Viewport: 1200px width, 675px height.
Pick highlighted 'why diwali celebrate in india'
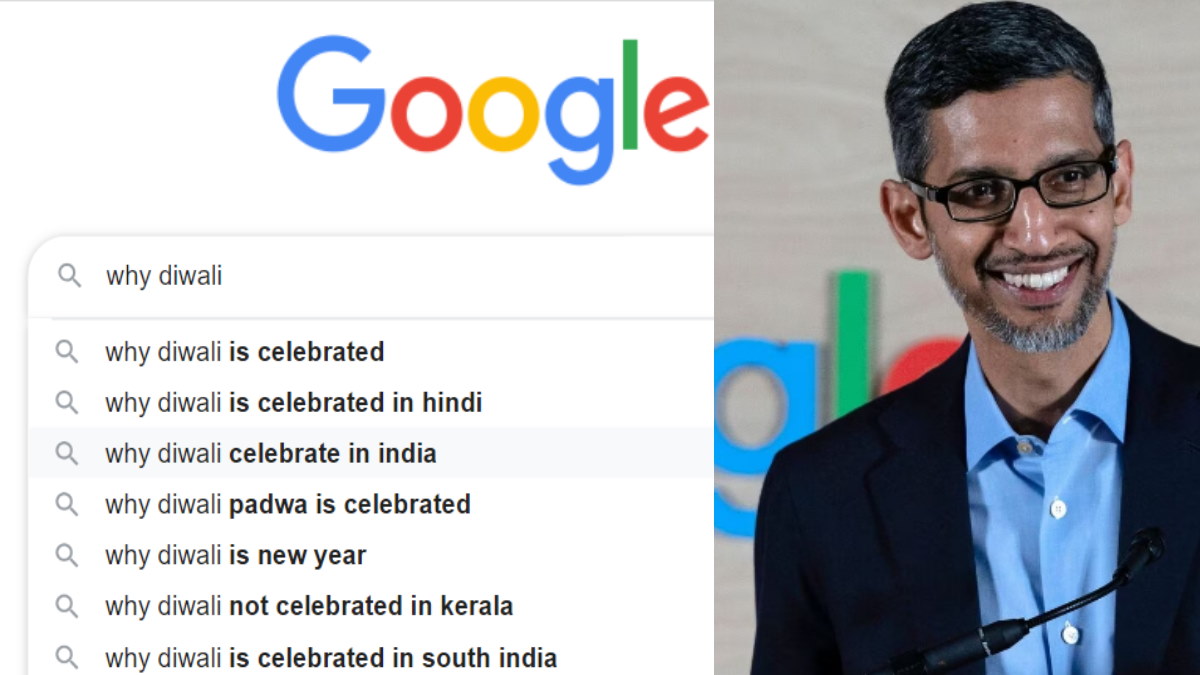[371, 454]
